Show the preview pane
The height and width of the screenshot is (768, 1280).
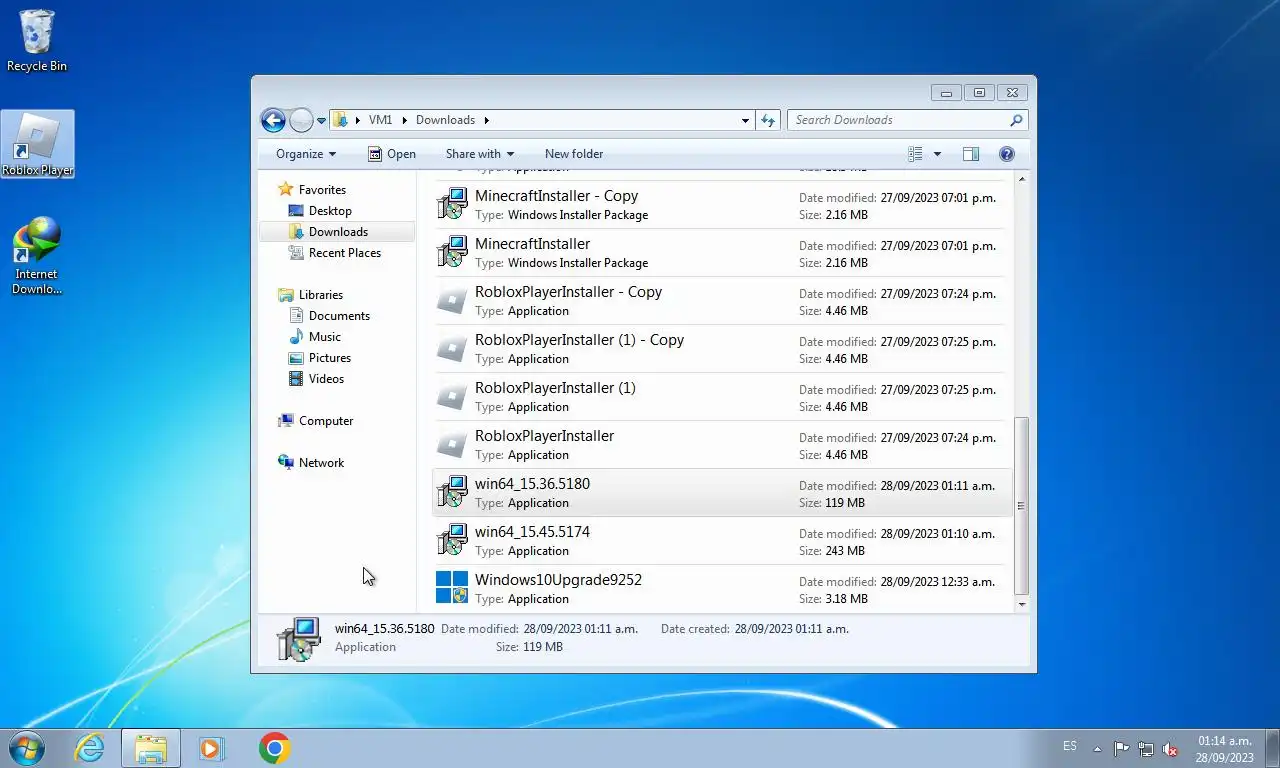tap(970, 154)
